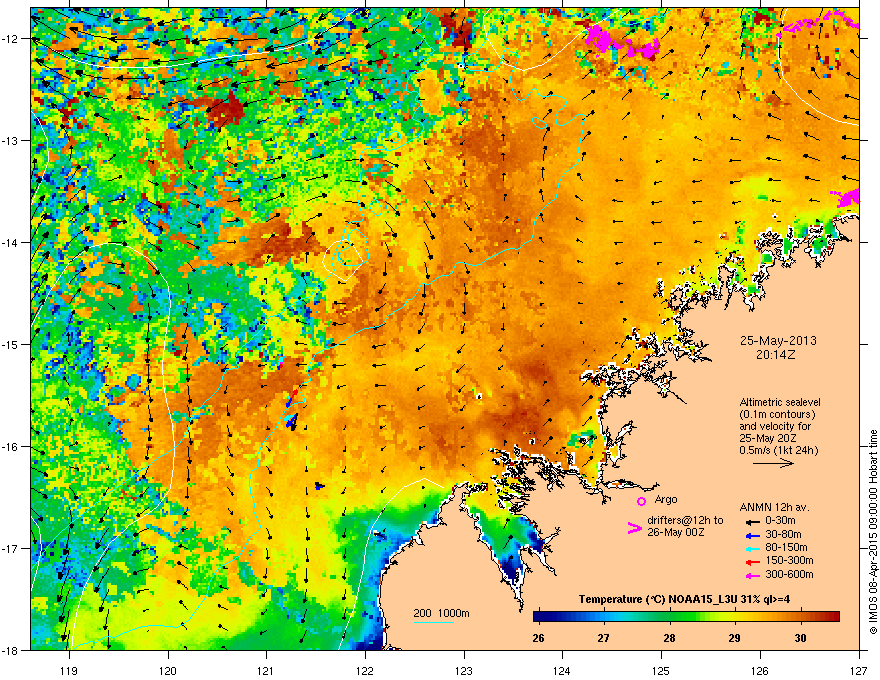Image resolution: width=880 pixels, height=680 pixels.
Task: Click the '0.5m/s (1kt 24h)' scale text
Action: (778, 451)
